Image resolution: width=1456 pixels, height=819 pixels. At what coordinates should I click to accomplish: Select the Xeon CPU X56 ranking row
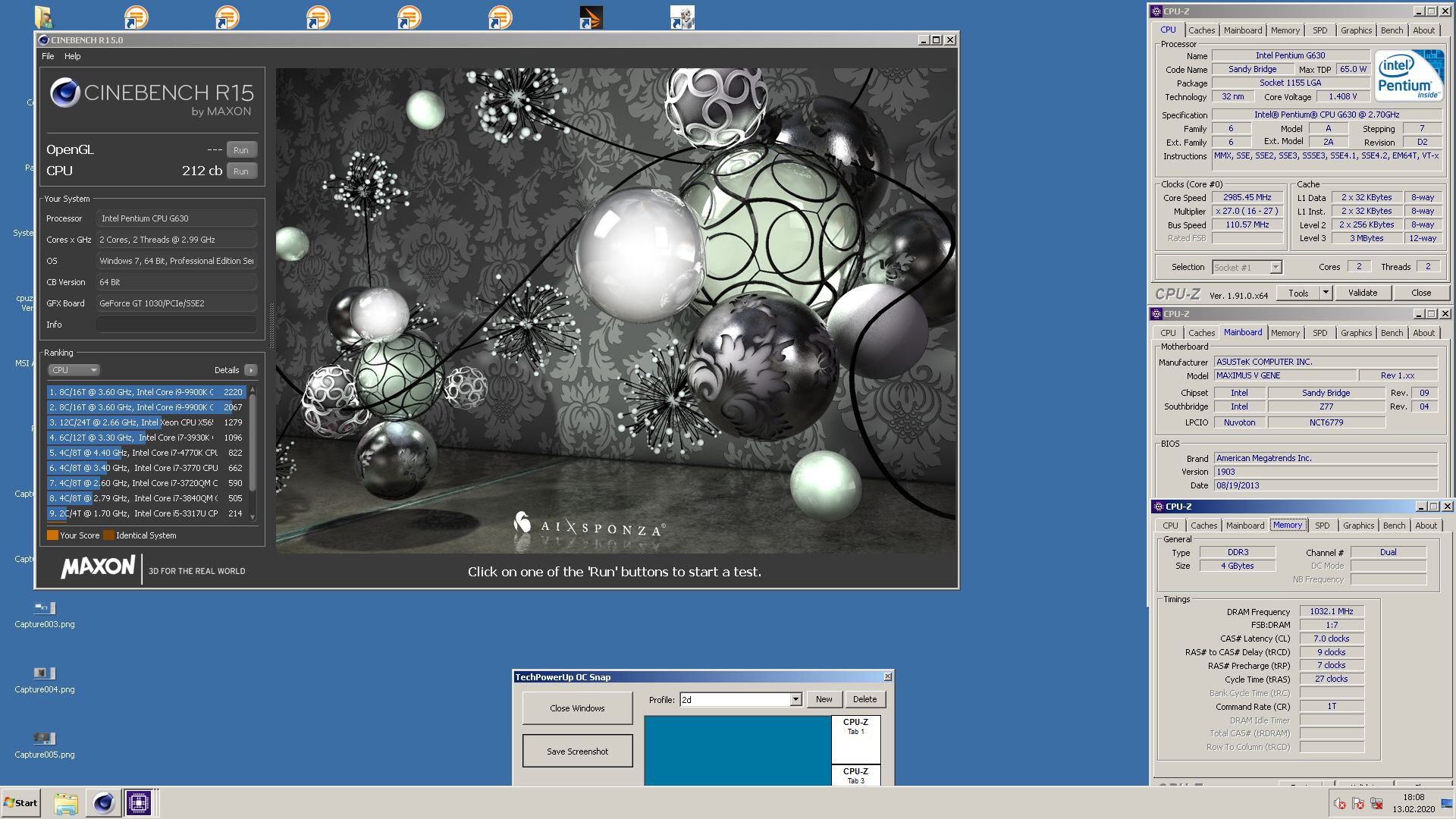tap(146, 422)
